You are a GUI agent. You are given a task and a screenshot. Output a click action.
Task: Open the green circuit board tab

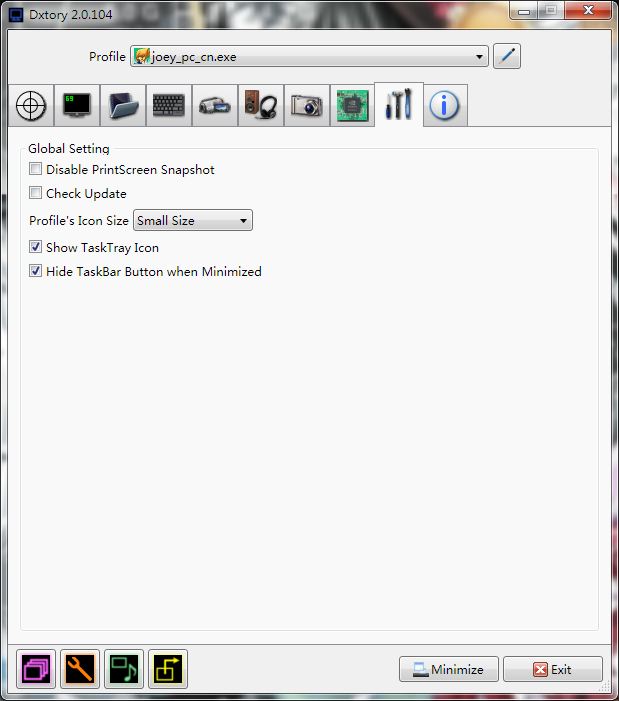click(352, 106)
